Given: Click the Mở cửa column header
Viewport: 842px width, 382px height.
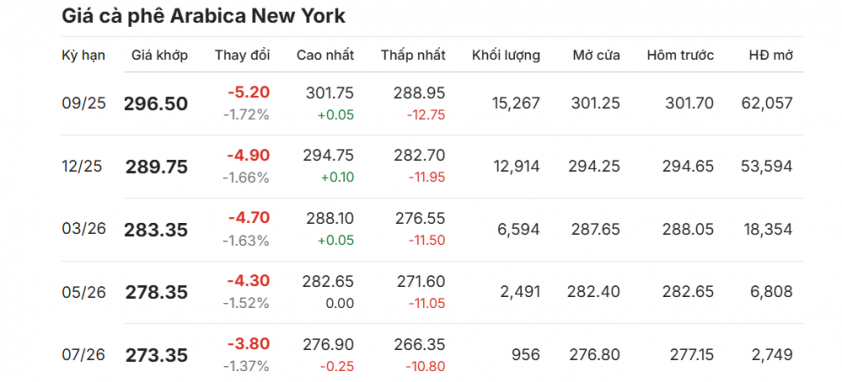Looking at the screenshot, I should click(x=596, y=55).
